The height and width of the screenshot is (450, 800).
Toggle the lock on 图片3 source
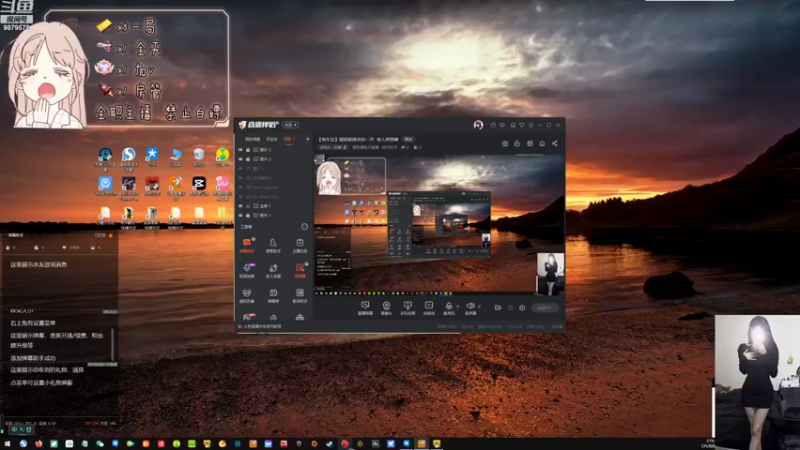248,149
